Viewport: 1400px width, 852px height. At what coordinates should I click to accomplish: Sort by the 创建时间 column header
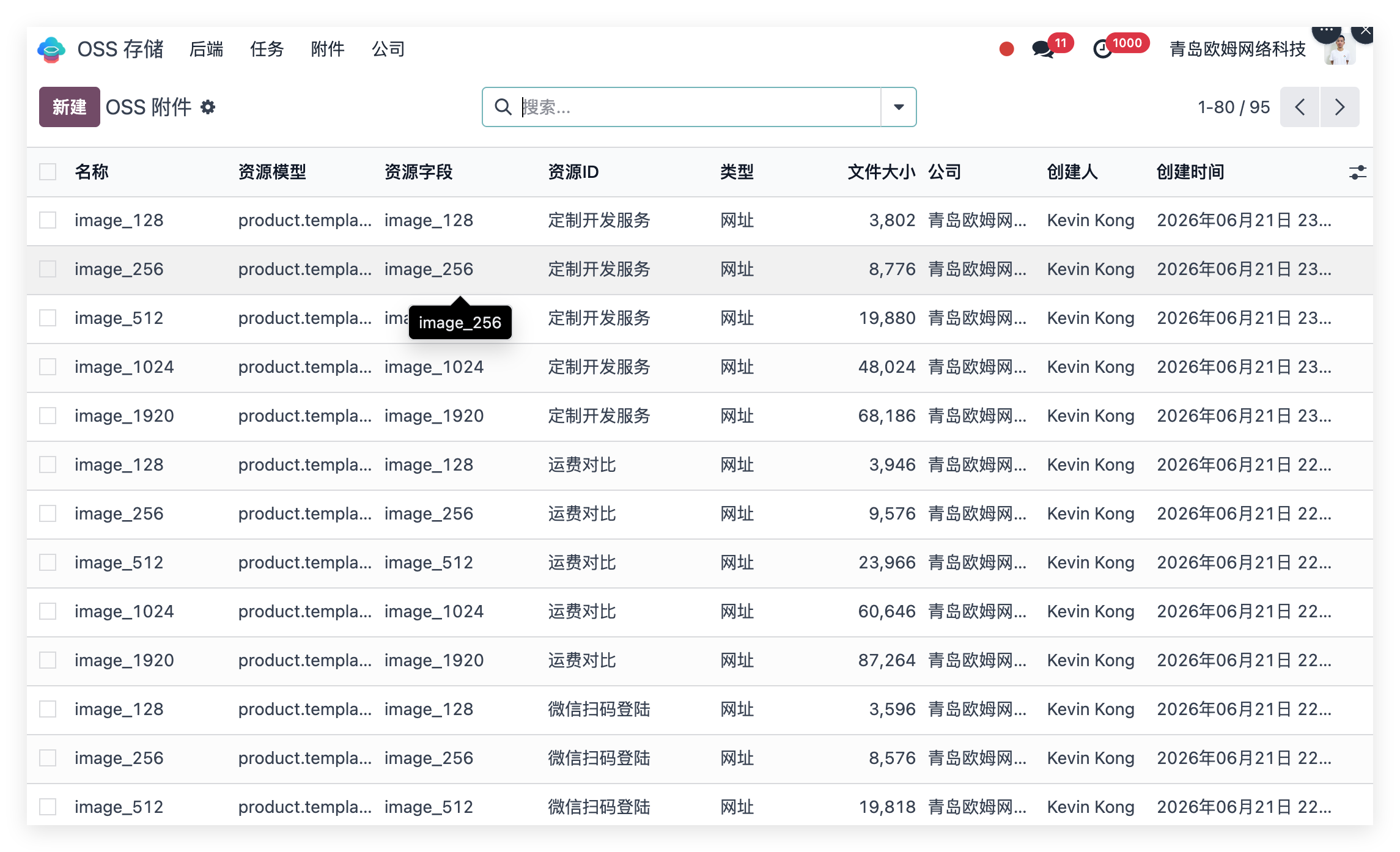click(1190, 172)
